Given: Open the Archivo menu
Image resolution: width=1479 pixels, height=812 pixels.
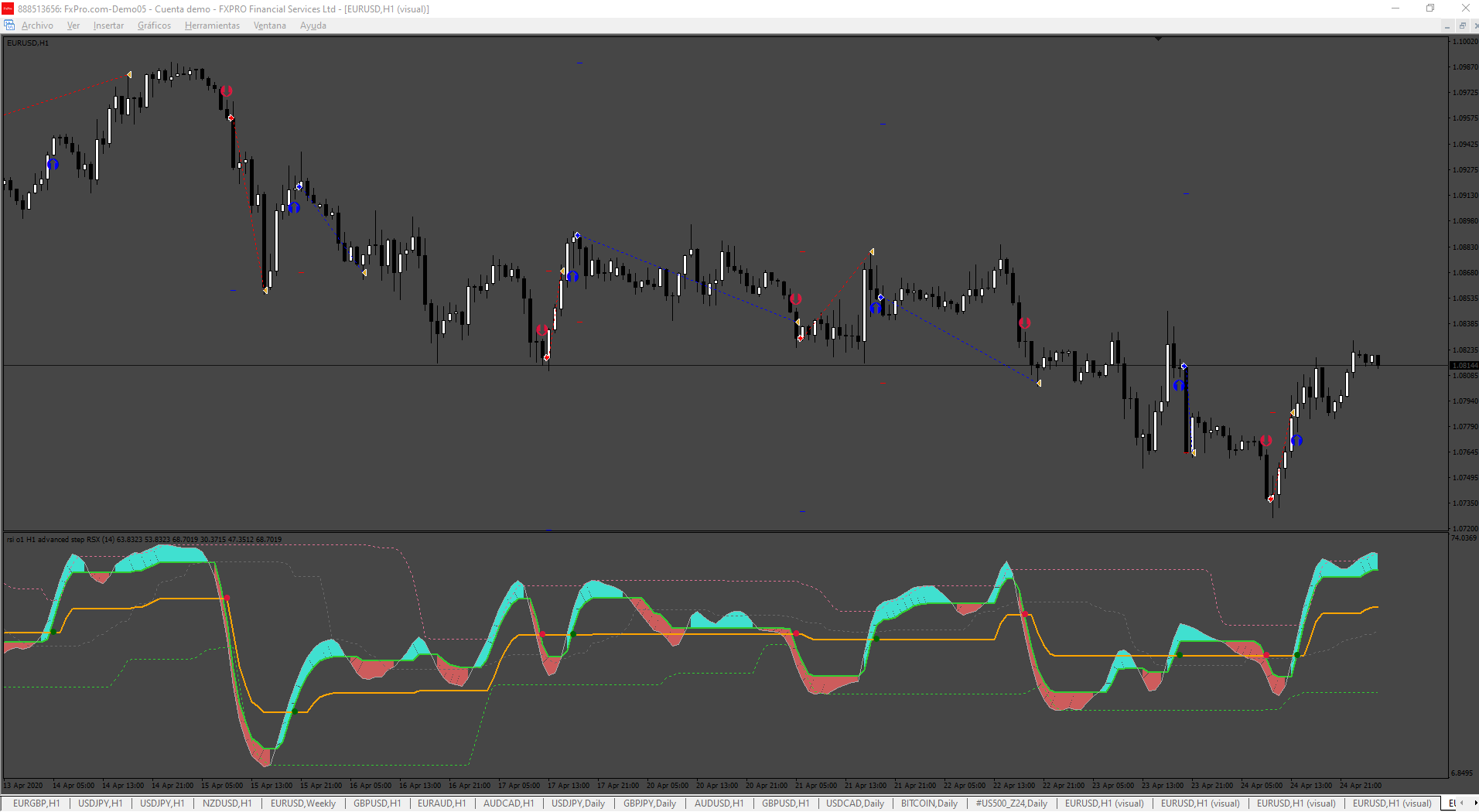Looking at the screenshot, I should [x=37, y=26].
